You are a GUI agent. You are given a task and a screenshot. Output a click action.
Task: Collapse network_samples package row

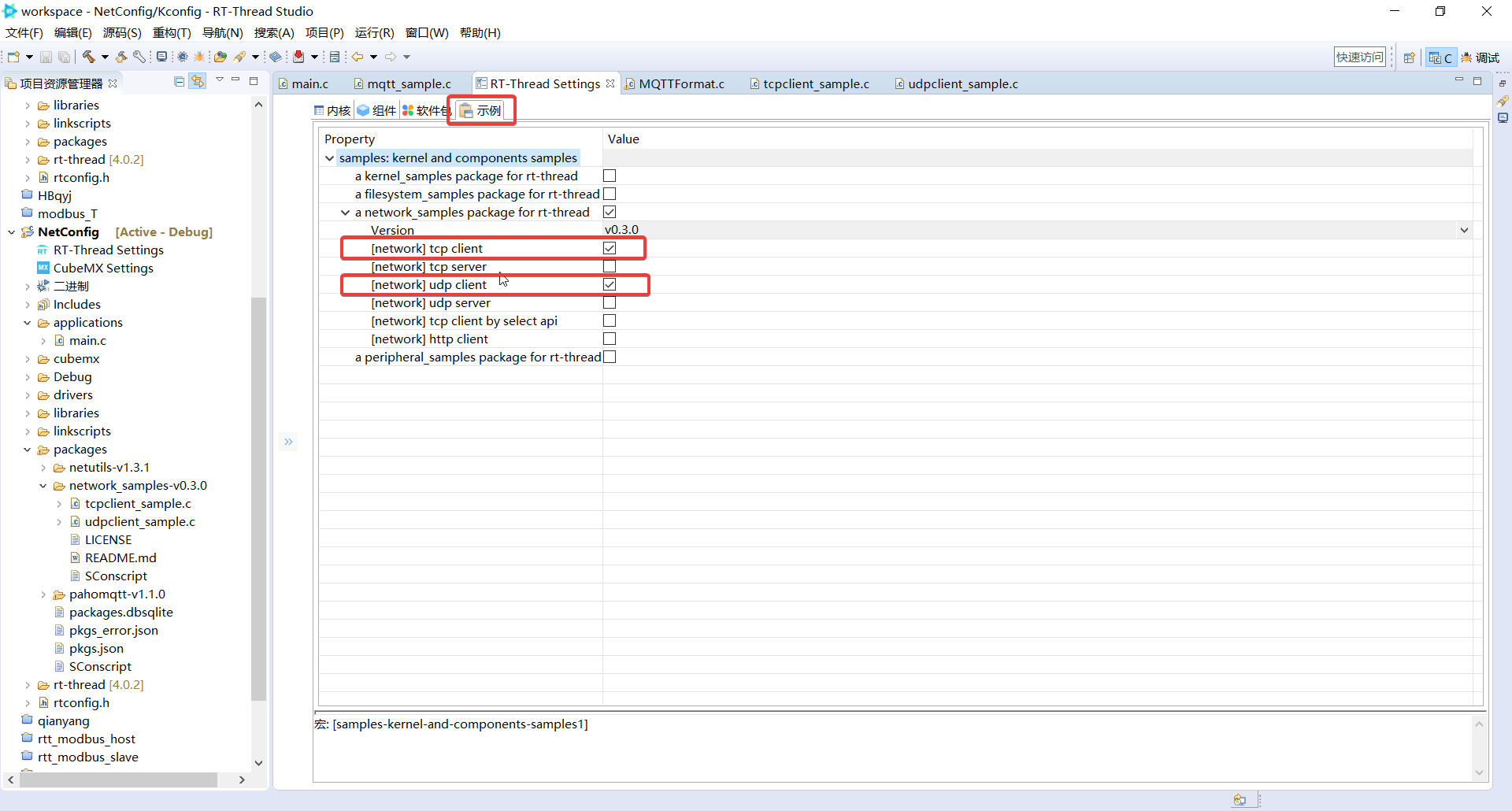(x=345, y=213)
